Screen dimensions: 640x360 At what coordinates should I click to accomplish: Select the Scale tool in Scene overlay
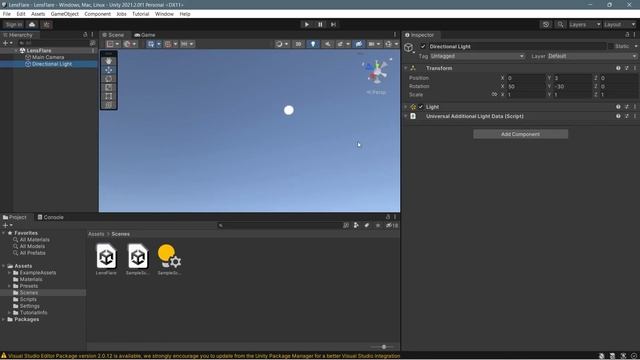pos(109,87)
